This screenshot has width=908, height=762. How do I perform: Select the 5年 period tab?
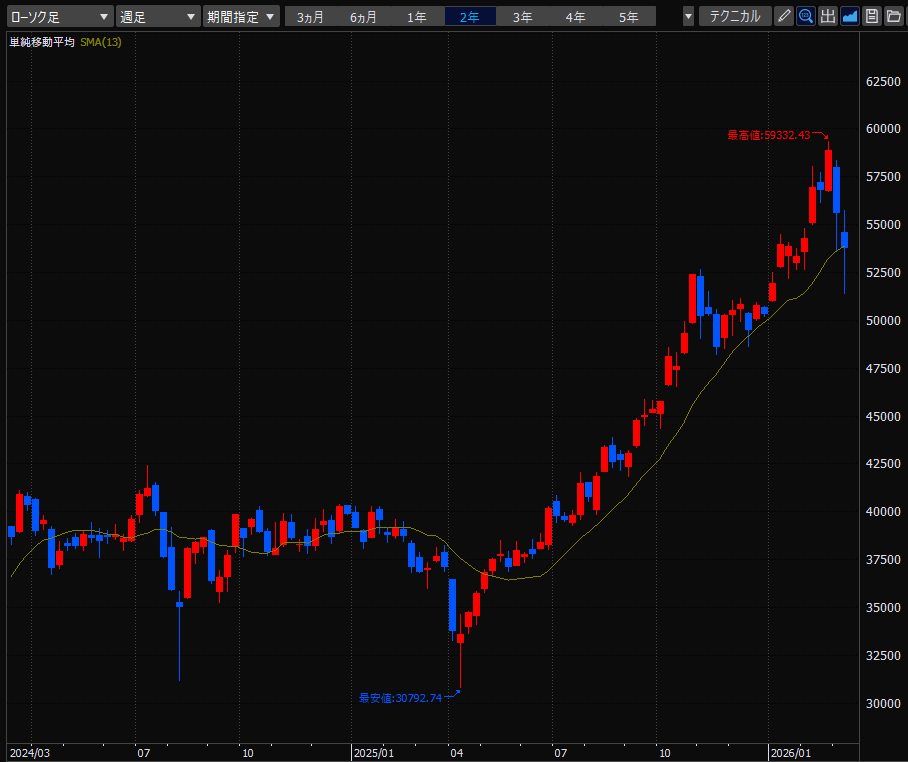[x=629, y=17]
